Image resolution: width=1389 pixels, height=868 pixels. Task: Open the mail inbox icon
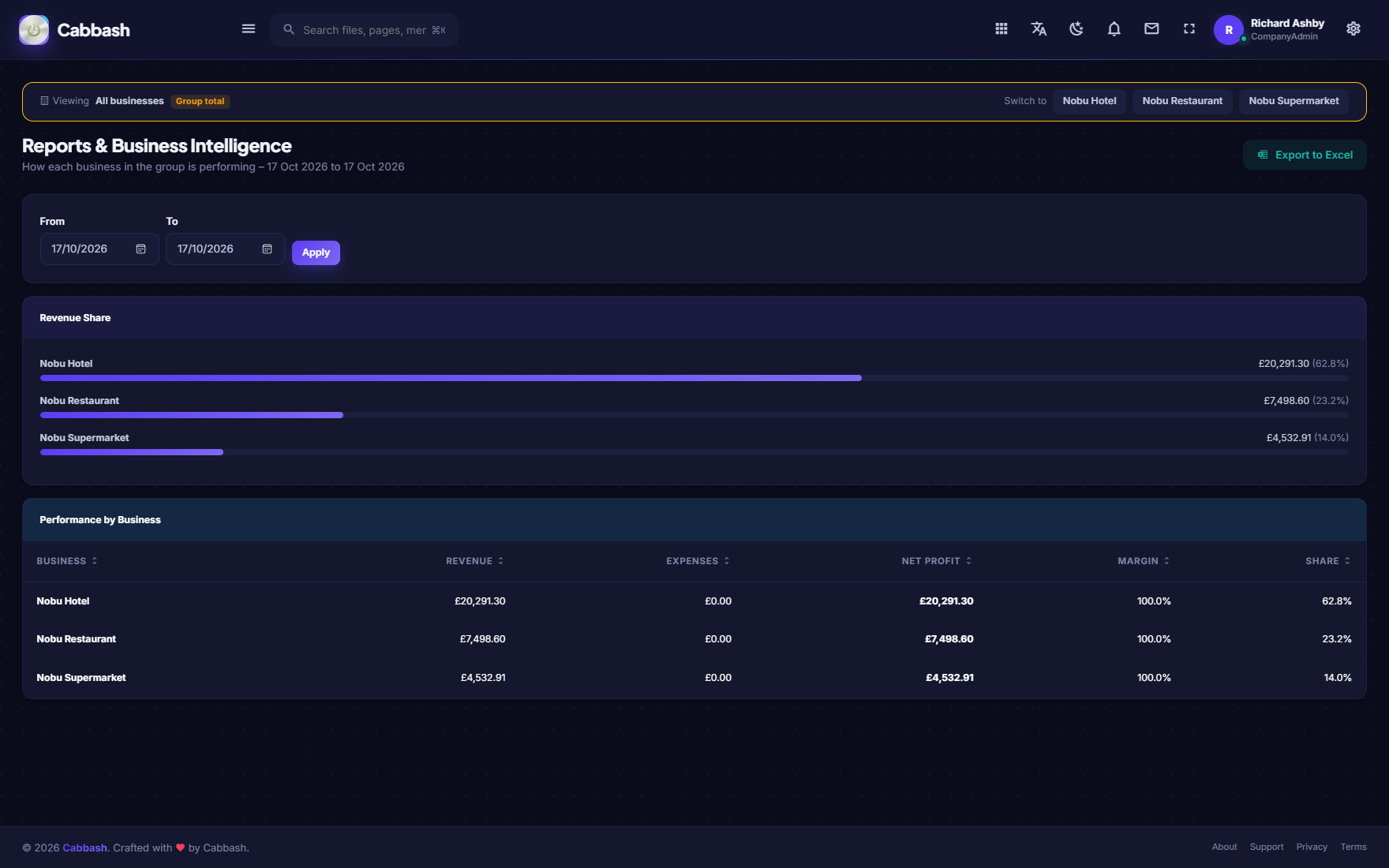tap(1152, 29)
